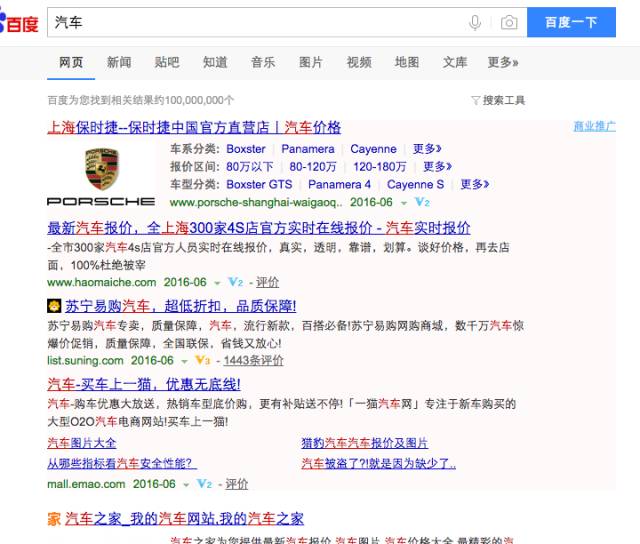Click the Boxster GTS model link
The height and width of the screenshot is (544, 640).
coord(259,184)
